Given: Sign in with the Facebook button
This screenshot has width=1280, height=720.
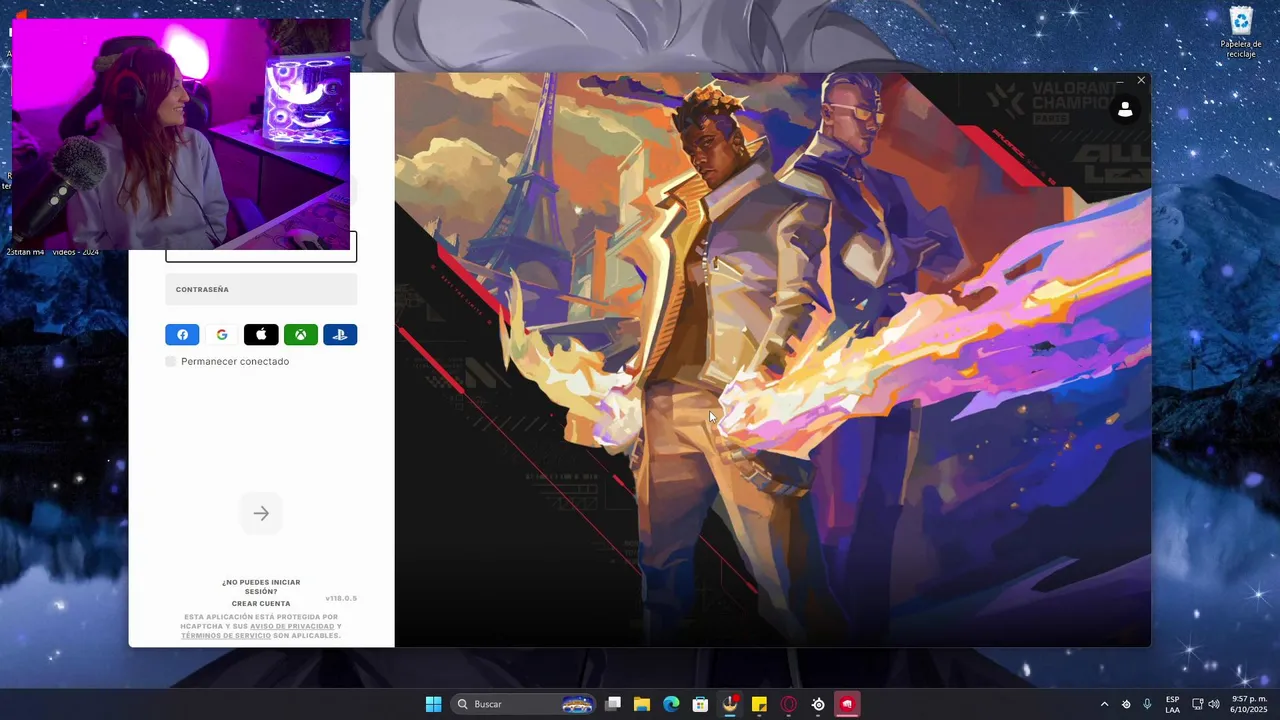Looking at the screenshot, I should pos(182,335).
